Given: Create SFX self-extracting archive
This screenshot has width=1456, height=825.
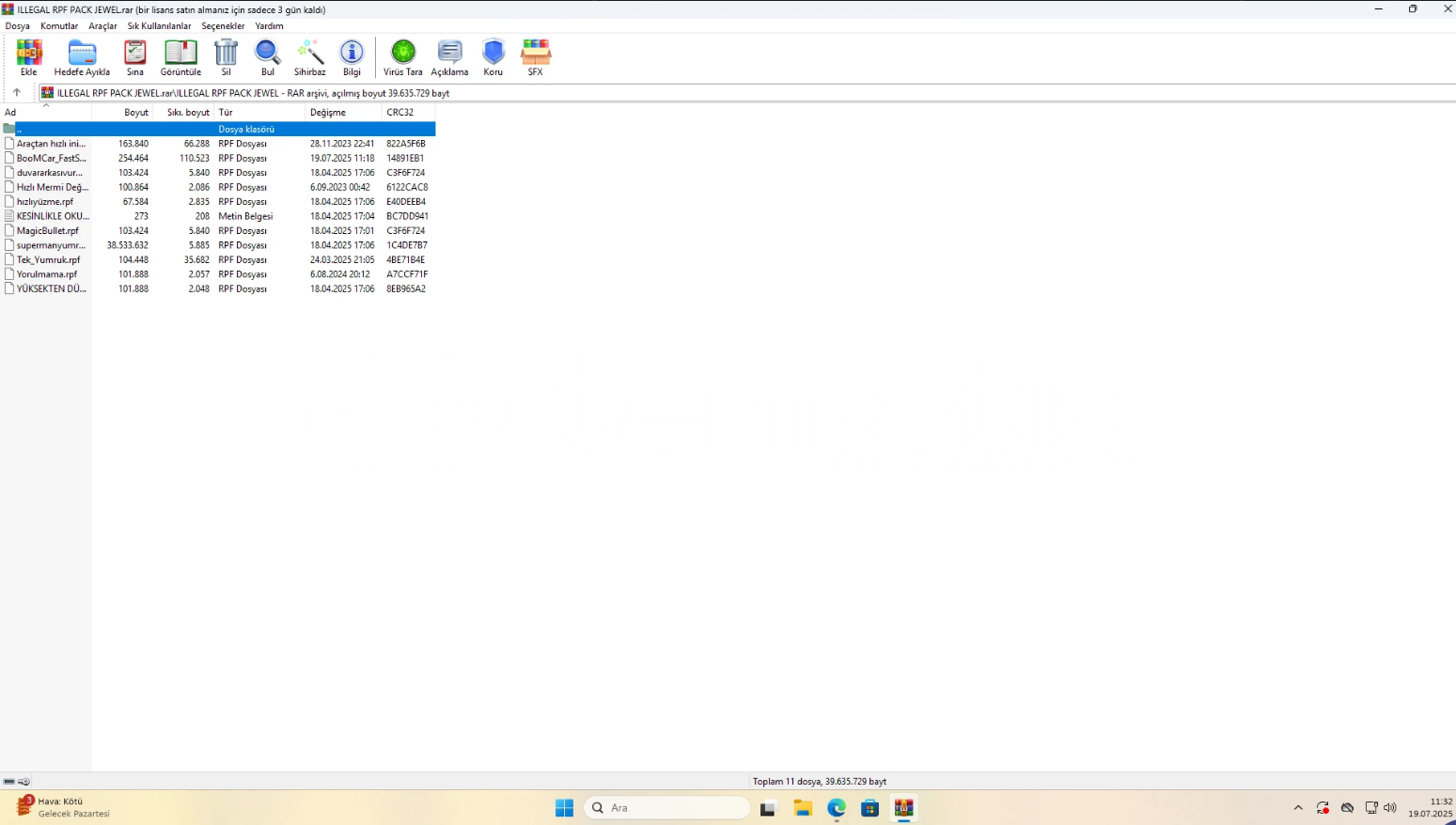Looking at the screenshot, I should click(535, 57).
